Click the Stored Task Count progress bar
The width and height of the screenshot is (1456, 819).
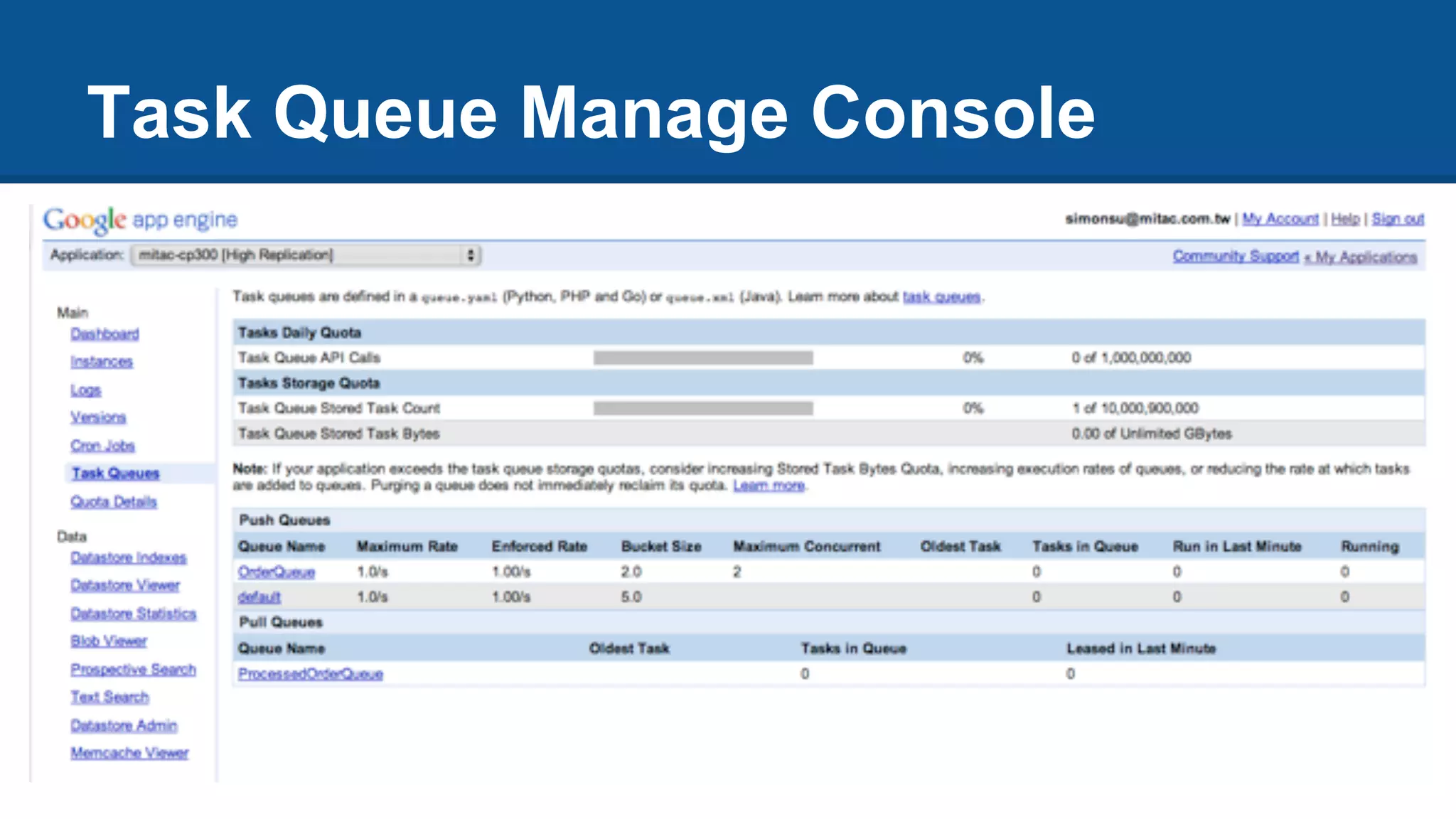[x=703, y=408]
